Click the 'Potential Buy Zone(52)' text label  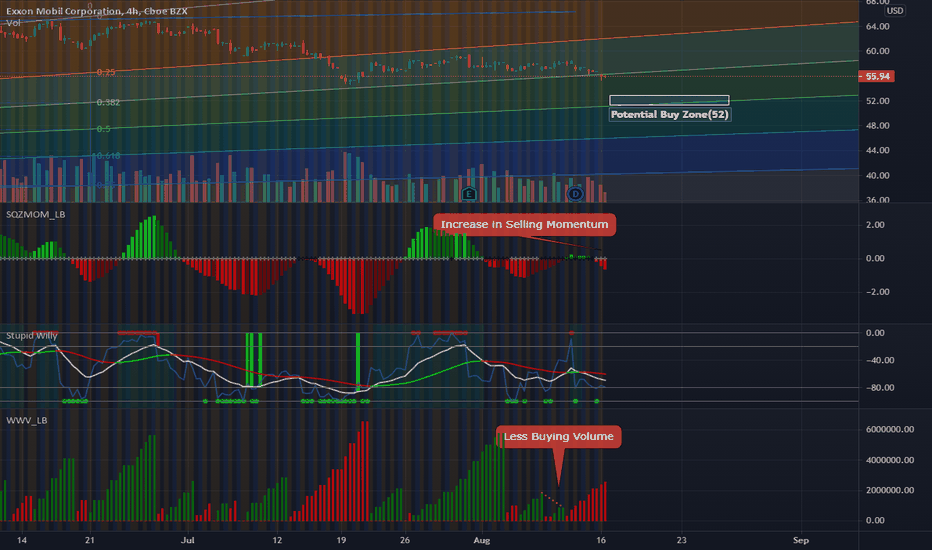tap(670, 114)
